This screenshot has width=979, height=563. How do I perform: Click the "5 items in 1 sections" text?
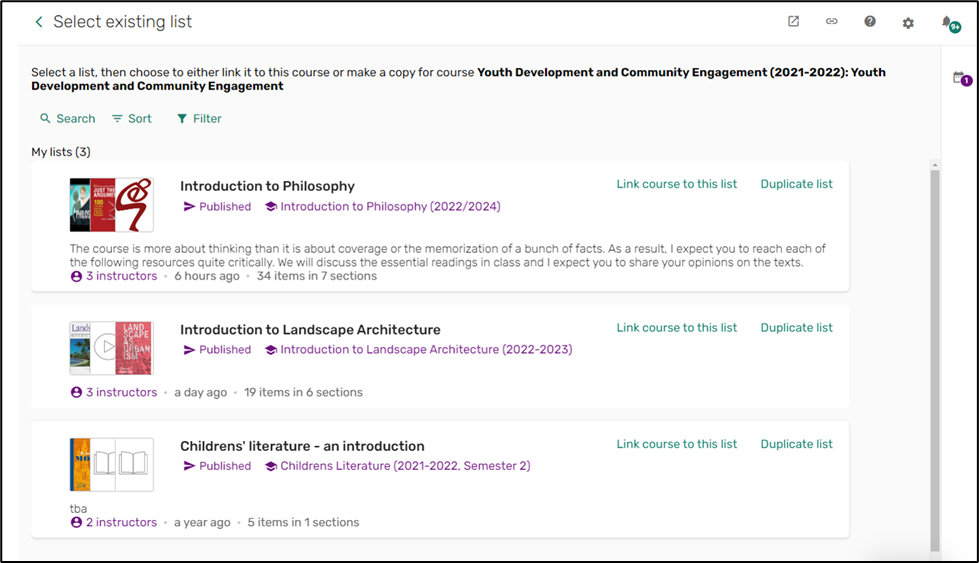[x=303, y=522]
